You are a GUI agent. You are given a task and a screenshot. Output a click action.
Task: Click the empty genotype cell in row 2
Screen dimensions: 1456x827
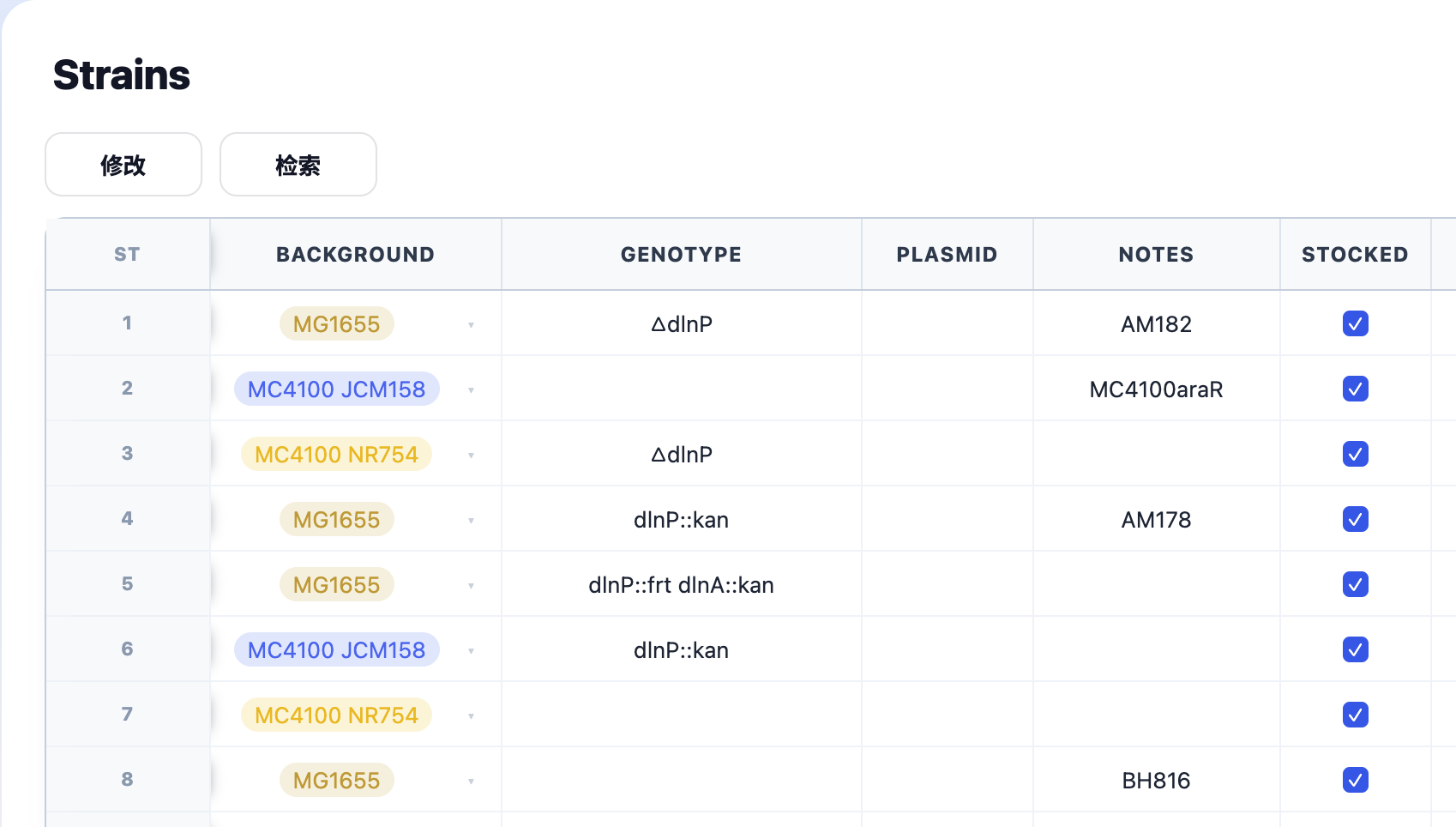[x=682, y=389]
